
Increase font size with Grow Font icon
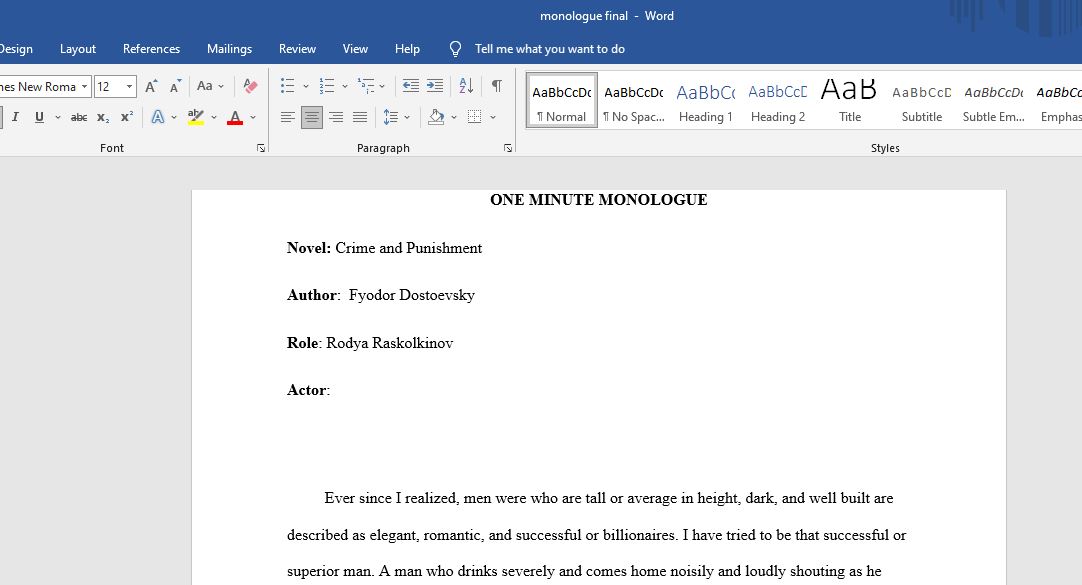(x=151, y=86)
